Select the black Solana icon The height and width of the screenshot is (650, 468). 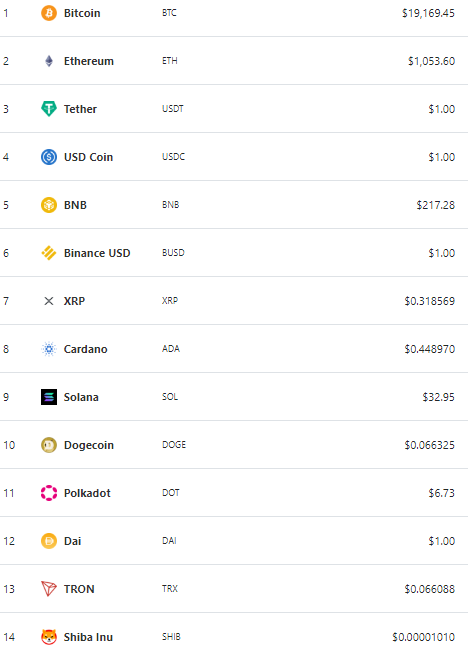click(x=48, y=397)
